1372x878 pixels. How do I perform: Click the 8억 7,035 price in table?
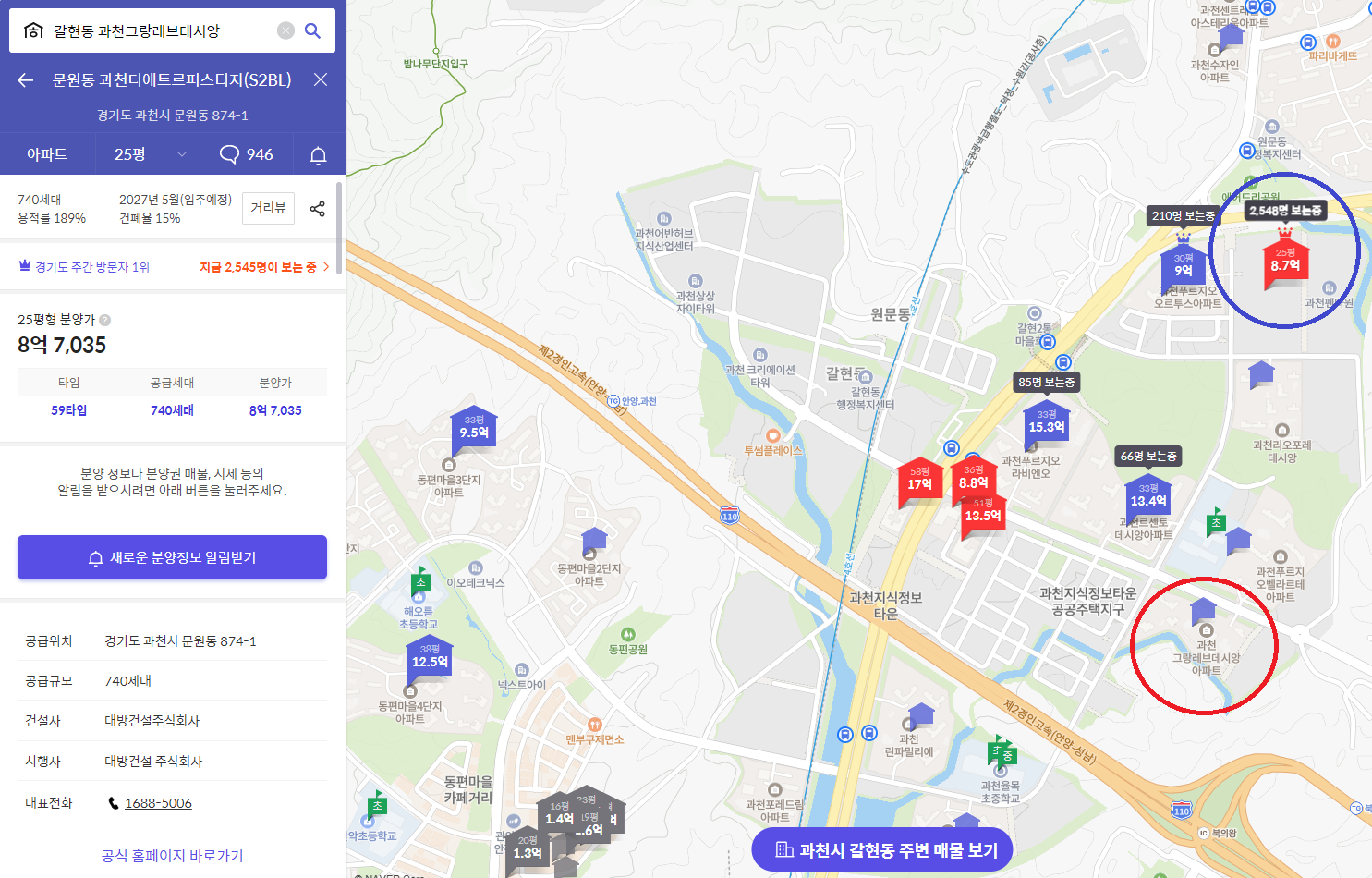275,410
